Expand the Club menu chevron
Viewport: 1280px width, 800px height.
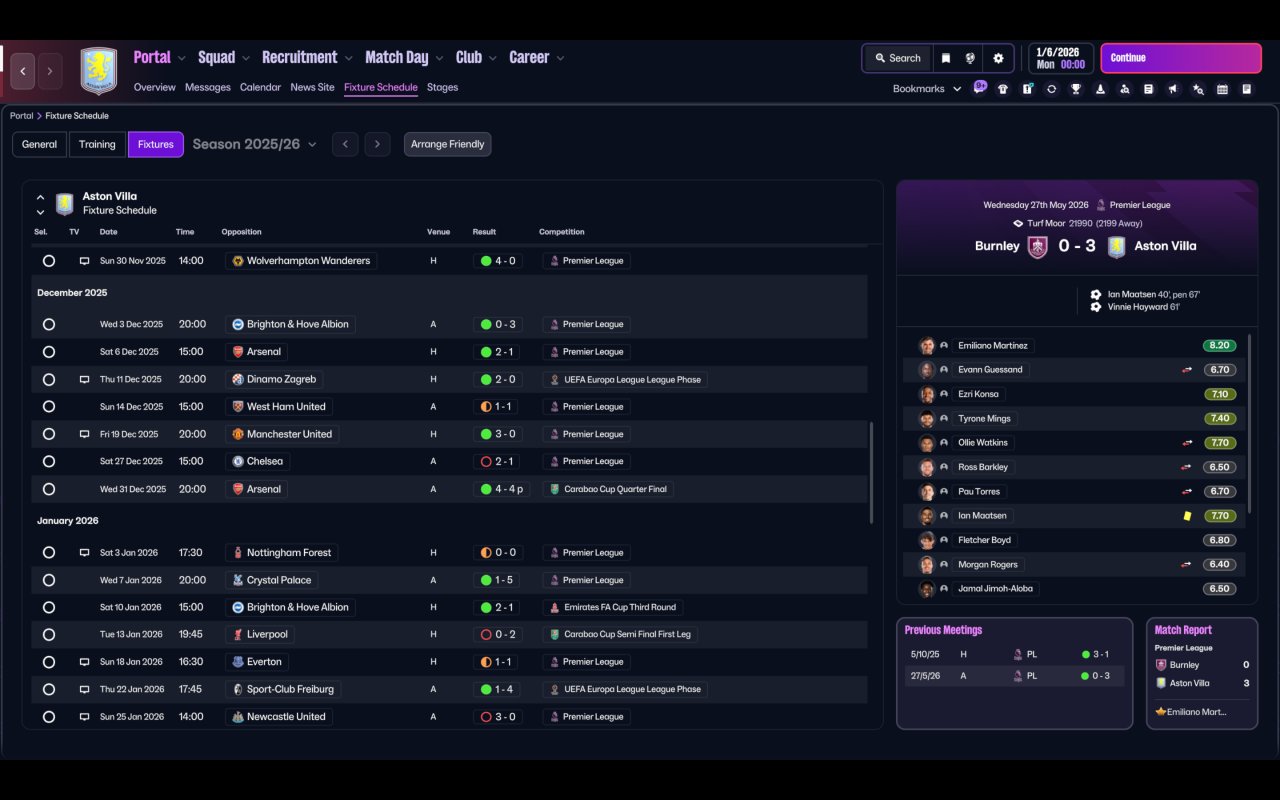(492, 59)
